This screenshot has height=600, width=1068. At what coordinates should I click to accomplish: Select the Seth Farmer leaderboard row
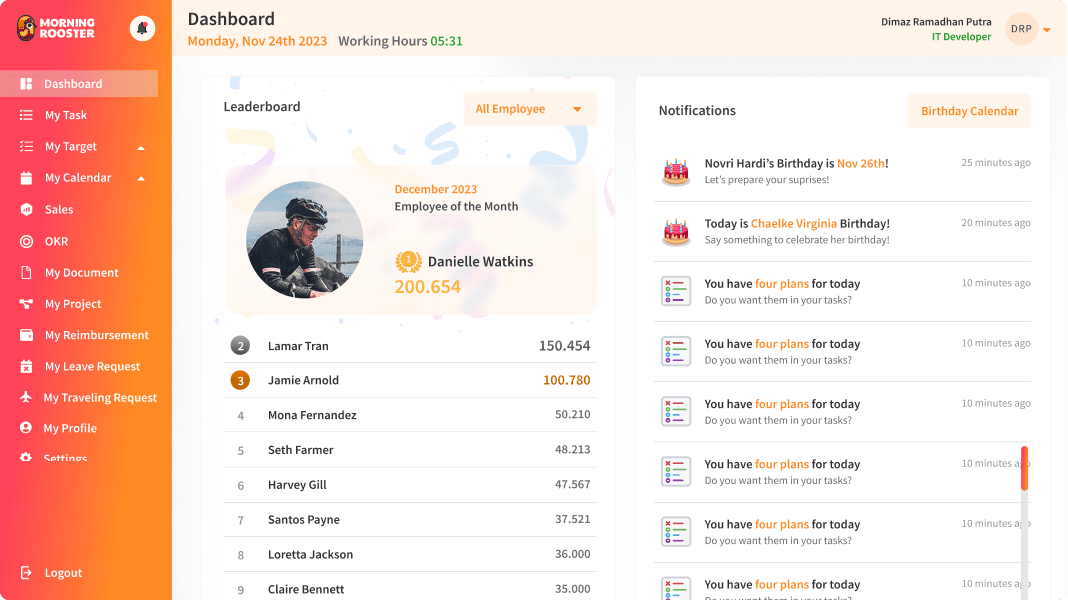tap(410, 449)
